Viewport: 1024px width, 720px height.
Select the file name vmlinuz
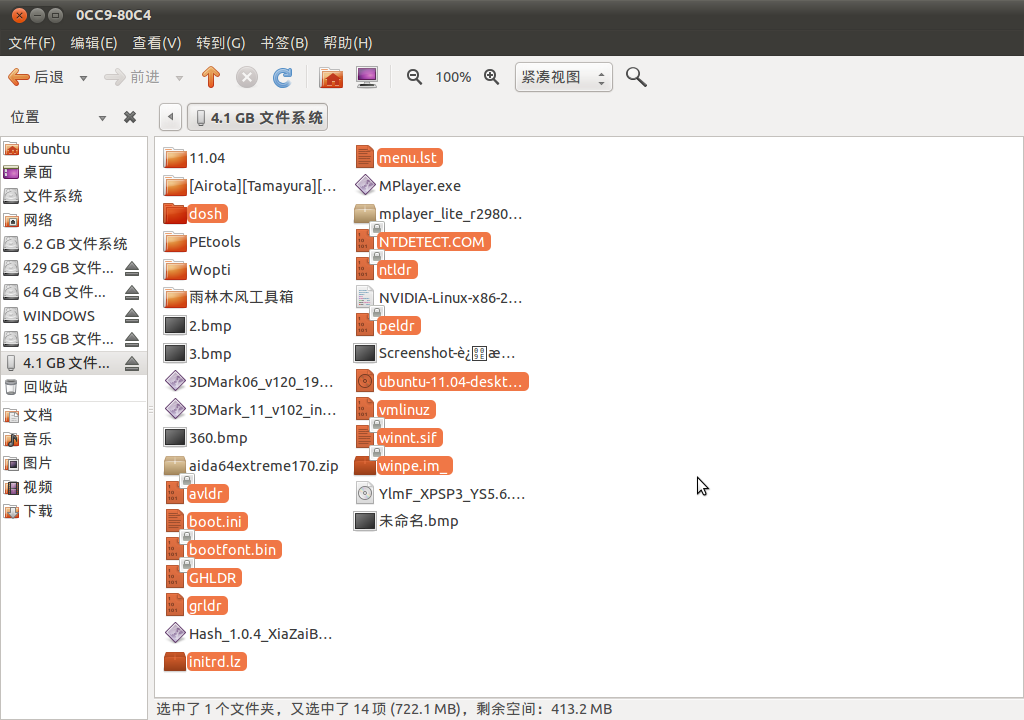coord(404,410)
